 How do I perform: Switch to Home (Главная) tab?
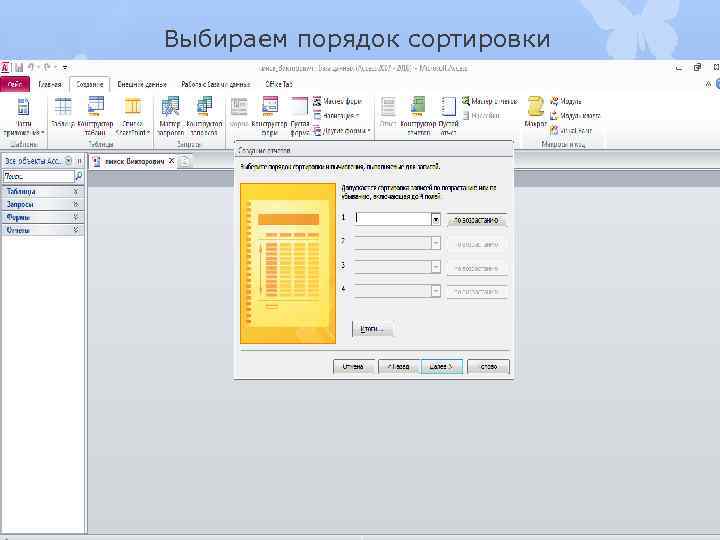[x=50, y=84]
